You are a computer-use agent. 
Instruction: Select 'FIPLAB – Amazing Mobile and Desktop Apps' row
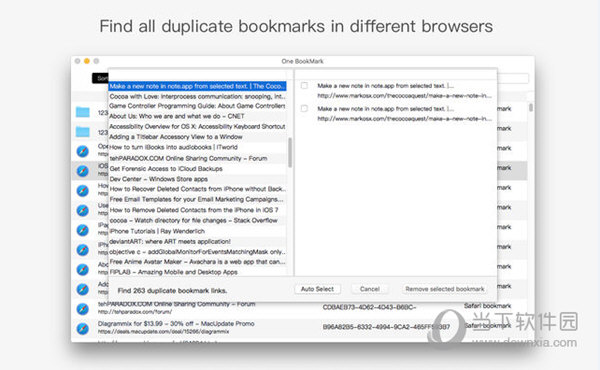(x=197, y=272)
